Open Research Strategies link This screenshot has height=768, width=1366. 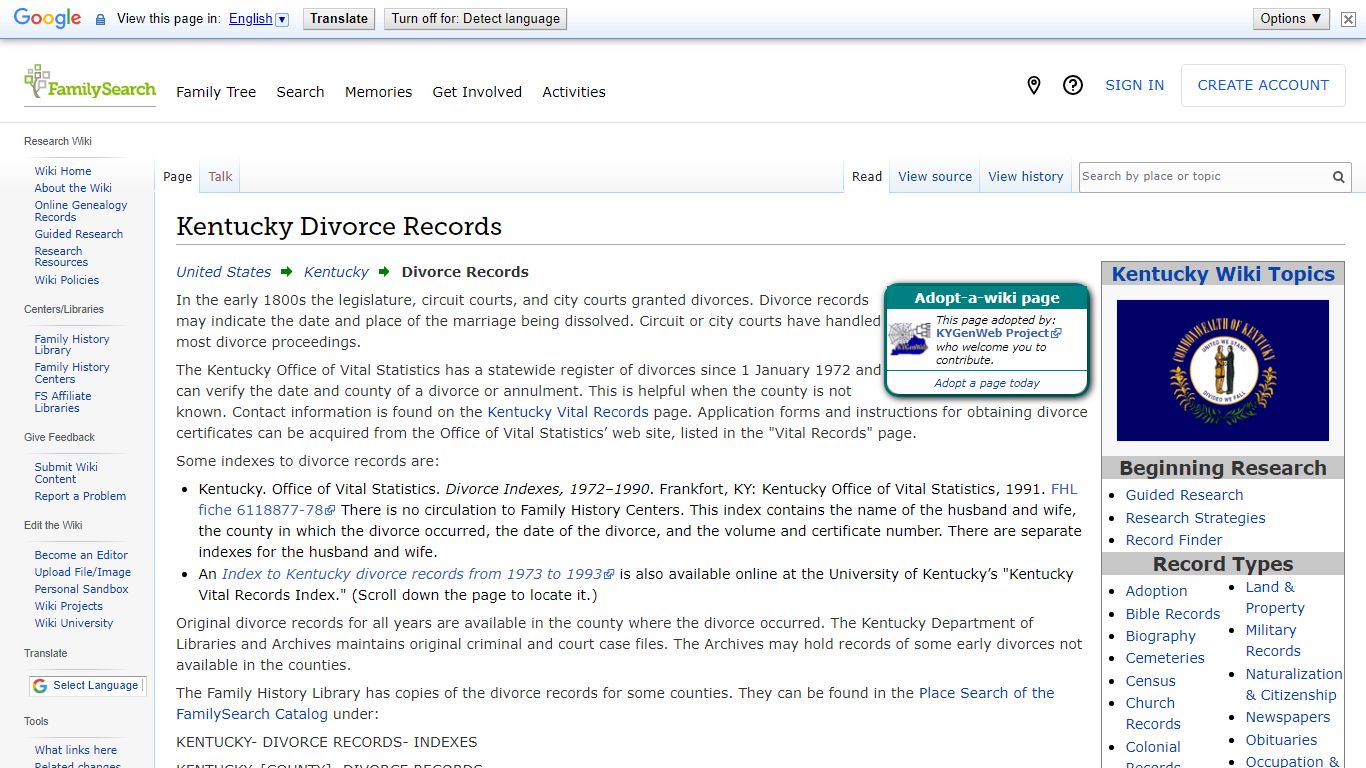click(x=1195, y=518)
